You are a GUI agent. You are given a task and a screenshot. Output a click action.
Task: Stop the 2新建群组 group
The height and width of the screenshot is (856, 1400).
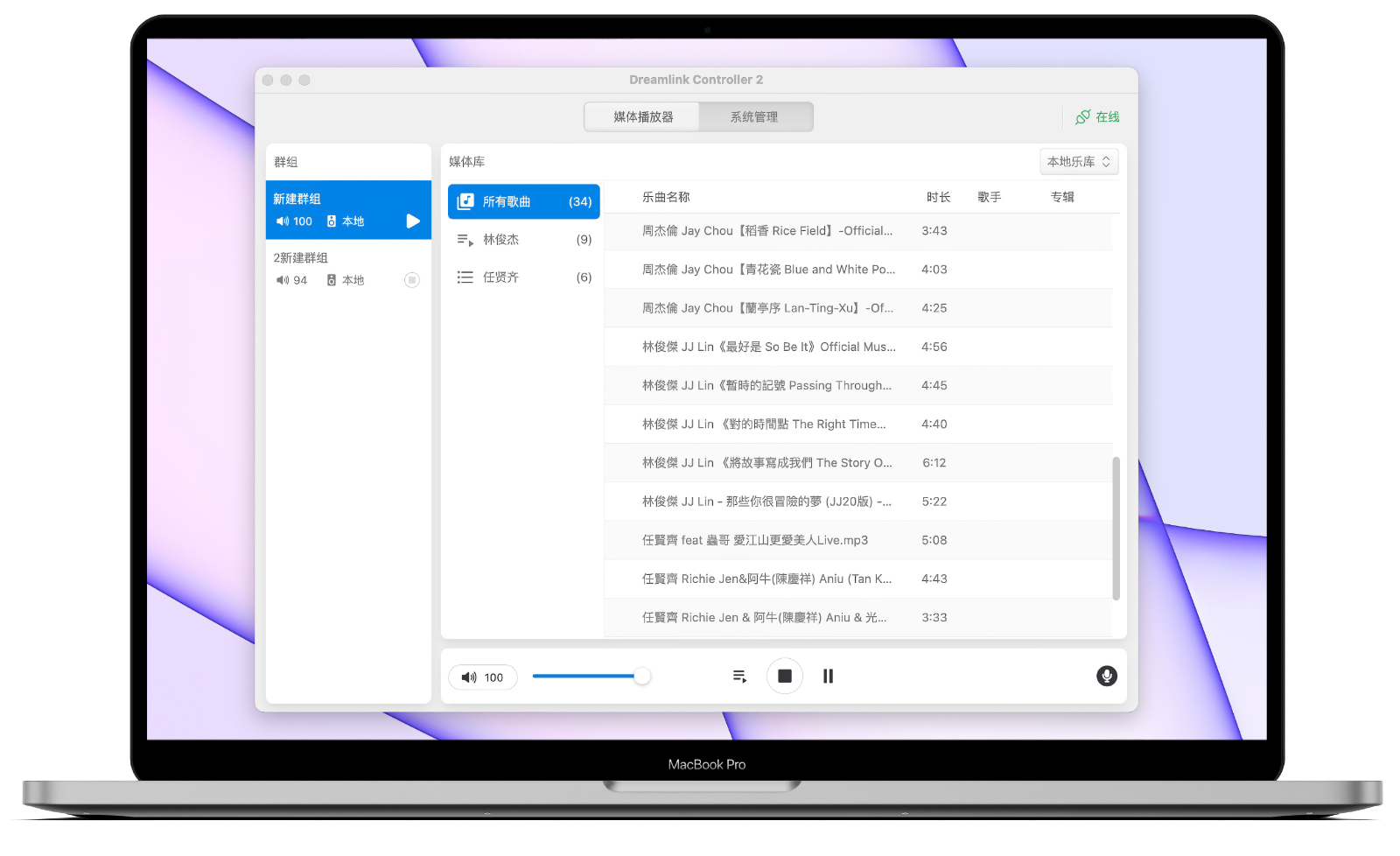click(x=412, y=280)
